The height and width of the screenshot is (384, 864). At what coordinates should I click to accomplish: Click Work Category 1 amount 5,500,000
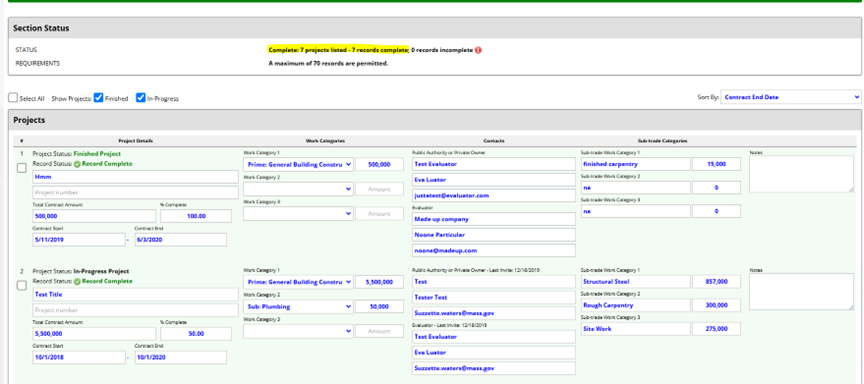click(x=380, y=282)
